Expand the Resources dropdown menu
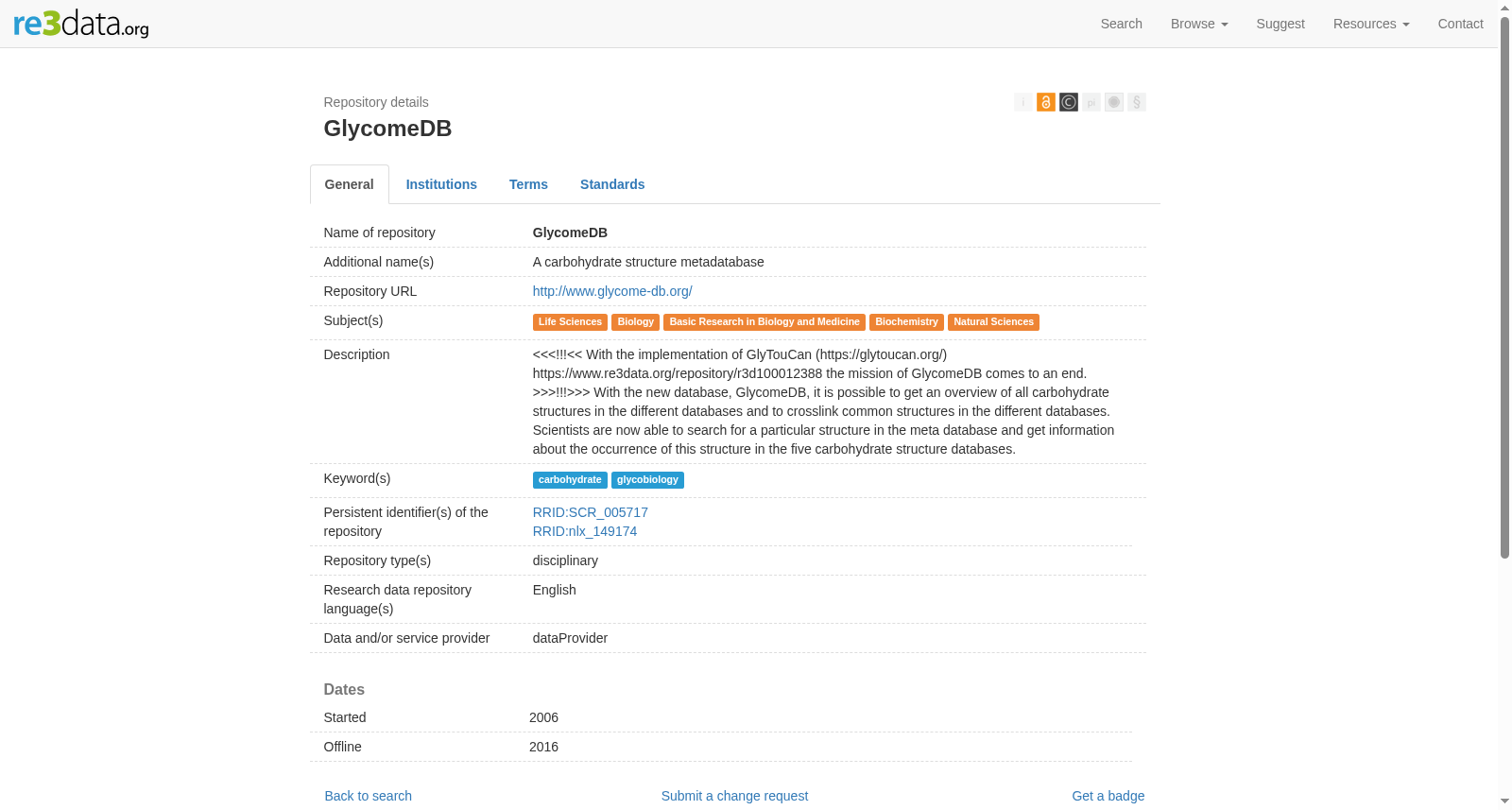 pyautogui.click(x=1371, y=24)
